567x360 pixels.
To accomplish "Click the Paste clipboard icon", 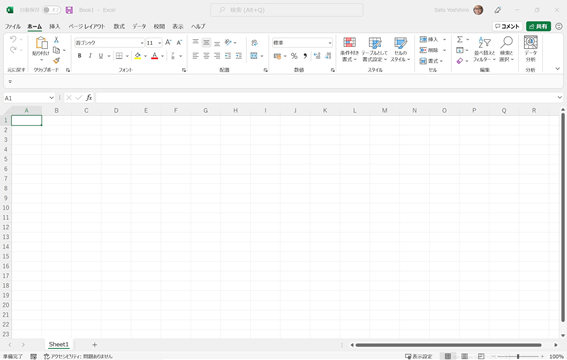I will click(x=41, y=43).
